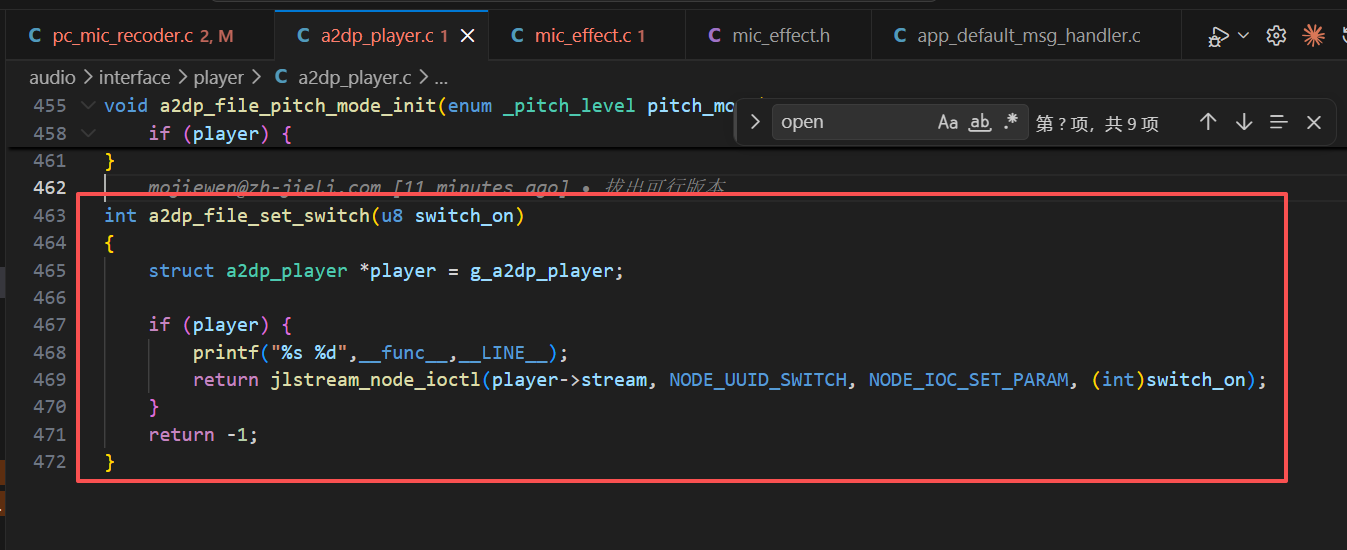1347x550 pixels.
Task: Click the C icon on the app_default_msg_handler.c tab
Action: [899, 36]
